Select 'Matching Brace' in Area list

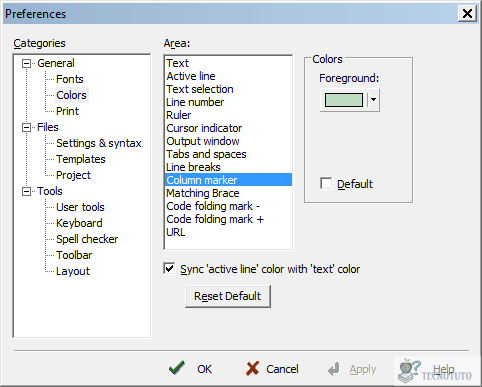pyautogui.click(x=228, y=193)
